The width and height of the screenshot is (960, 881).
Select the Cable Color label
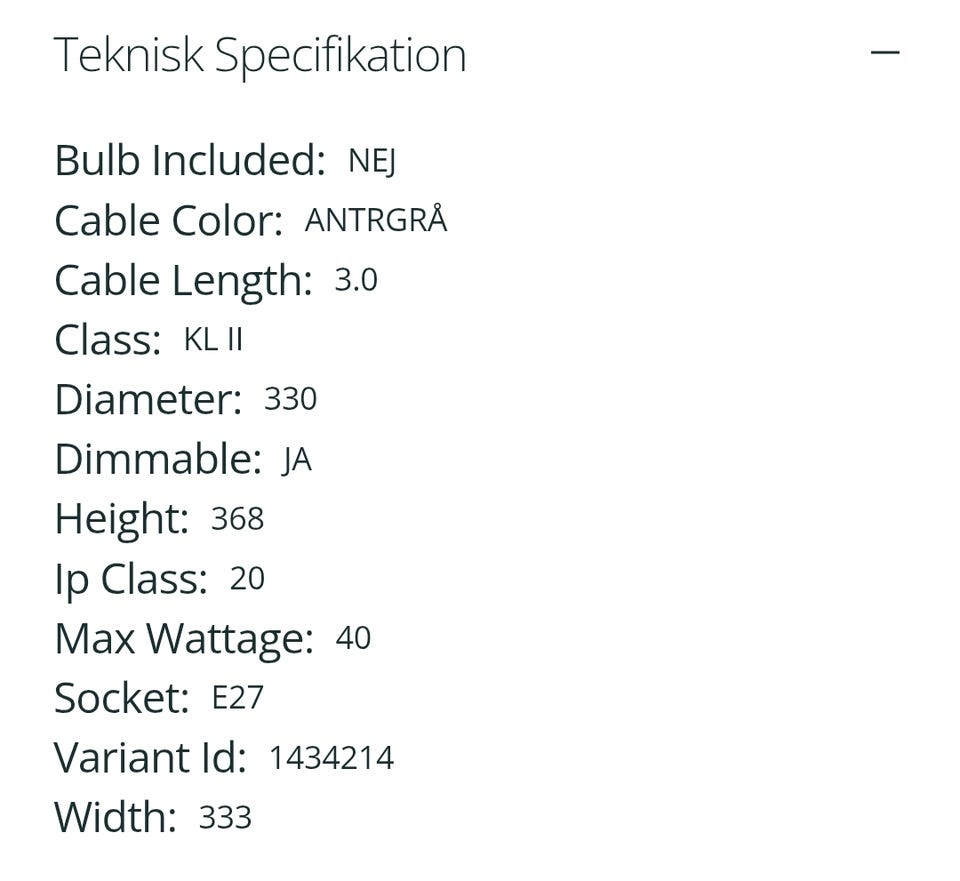168,221
